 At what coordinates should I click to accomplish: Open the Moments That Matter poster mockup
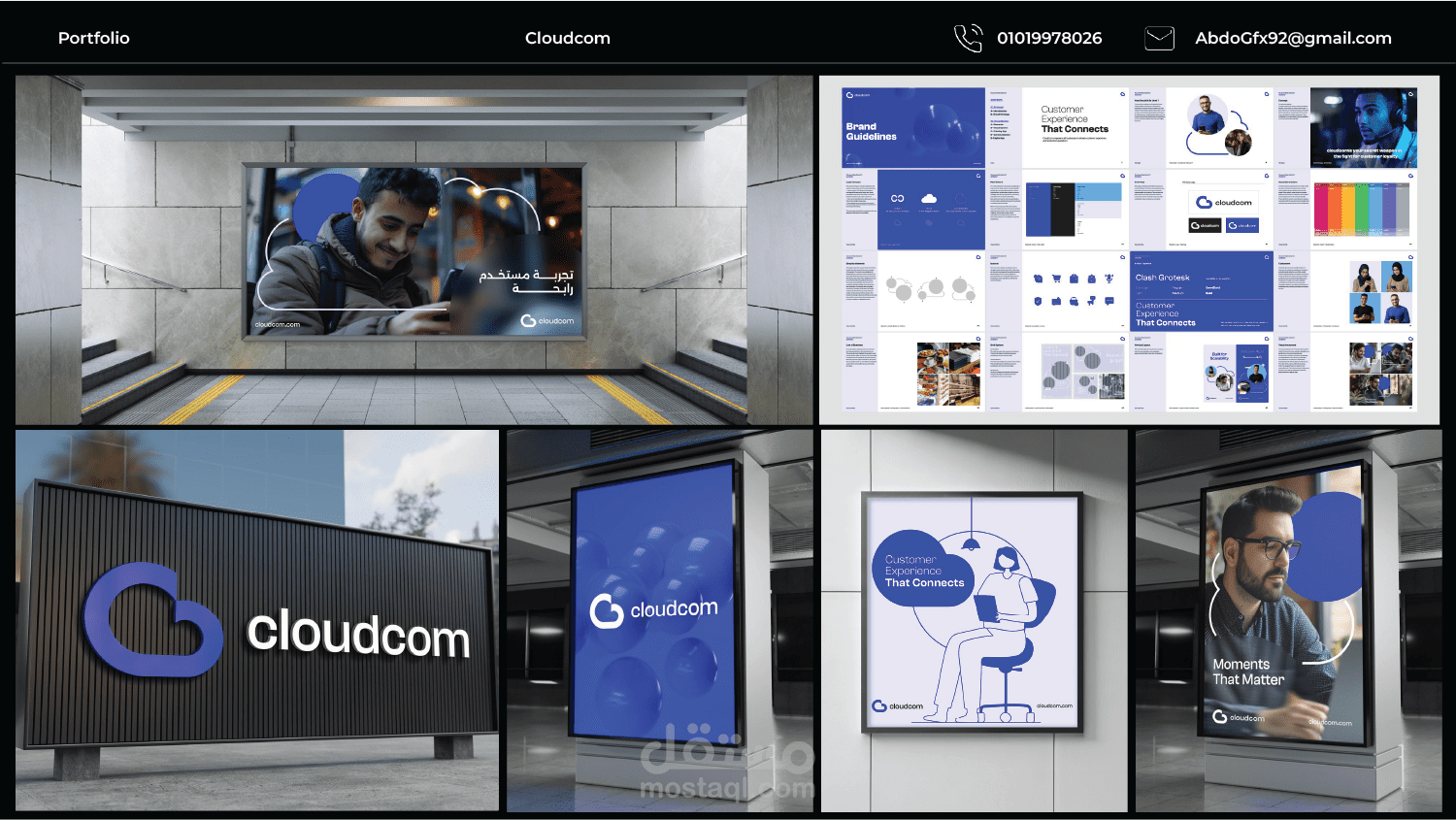(x=1288, y=621)
